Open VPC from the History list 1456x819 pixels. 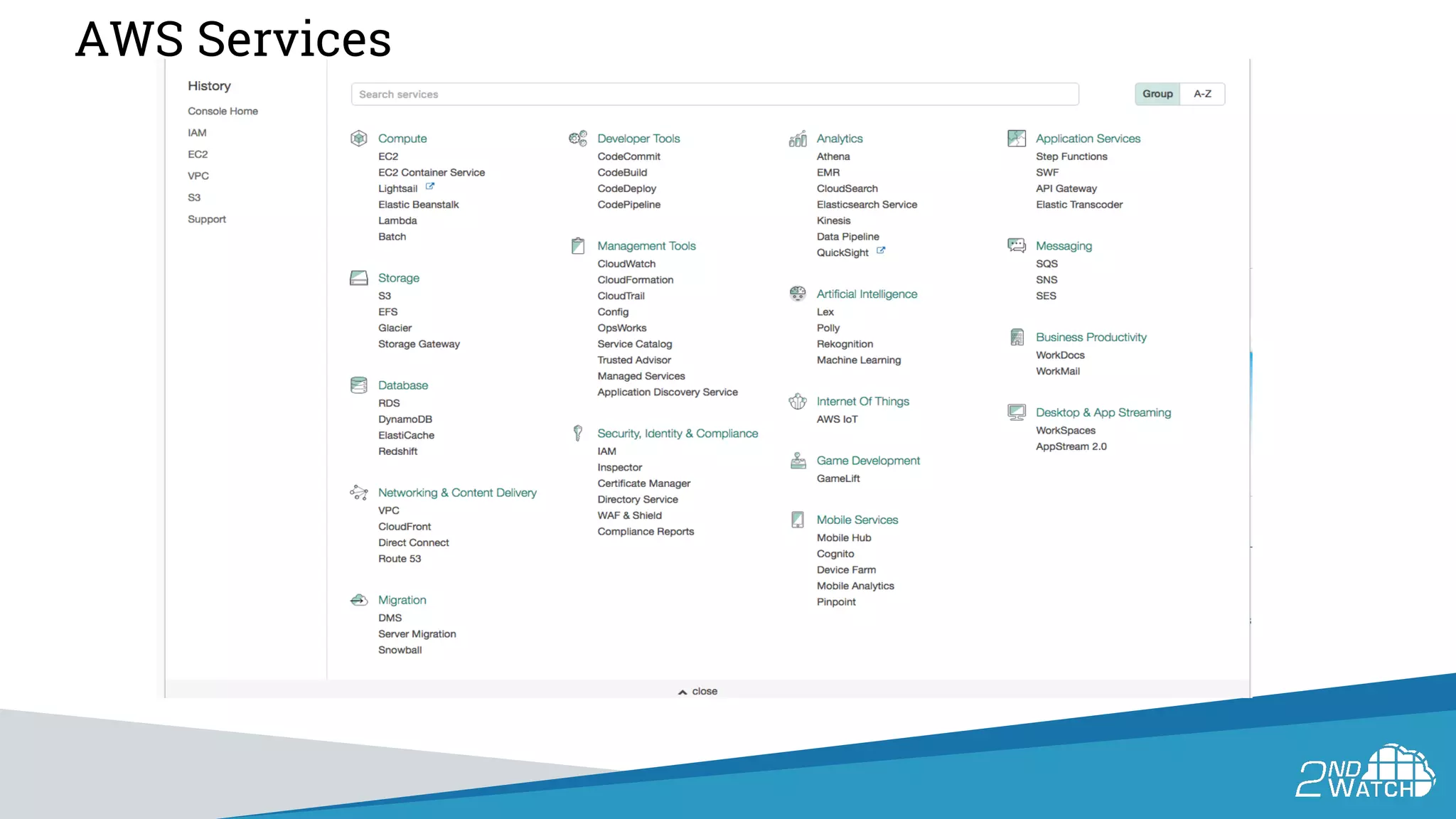tap(198, 176)
